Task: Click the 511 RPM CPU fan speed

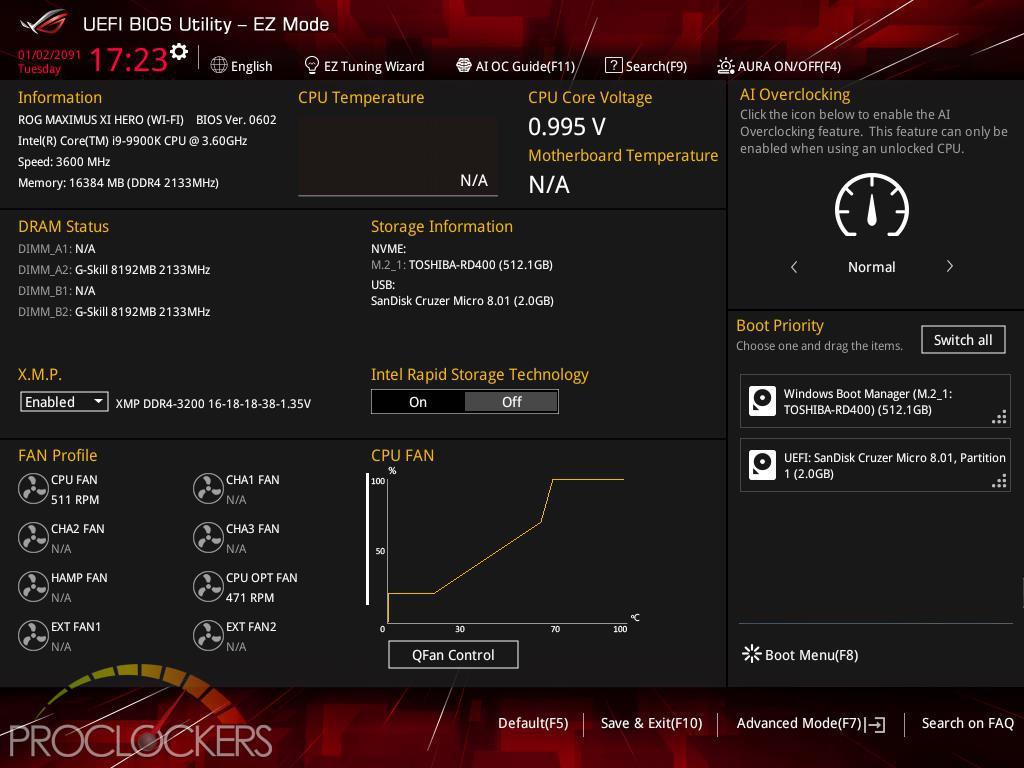Action: pyautogui.click(x=75, y=500)
